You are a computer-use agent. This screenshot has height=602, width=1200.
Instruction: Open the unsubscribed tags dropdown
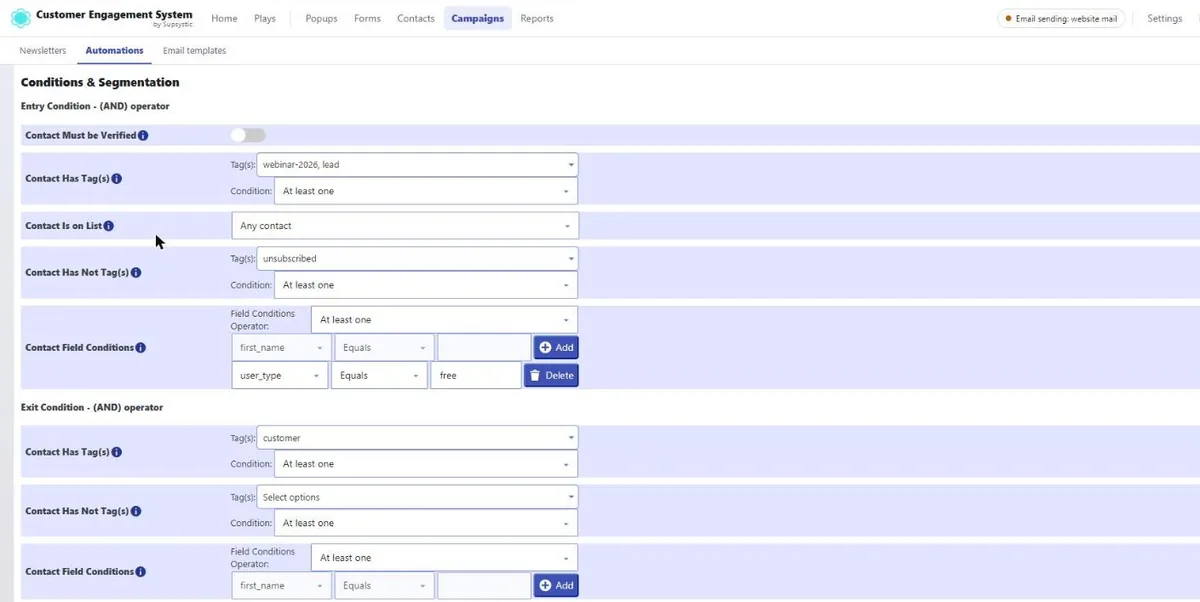tap(417, 258)
